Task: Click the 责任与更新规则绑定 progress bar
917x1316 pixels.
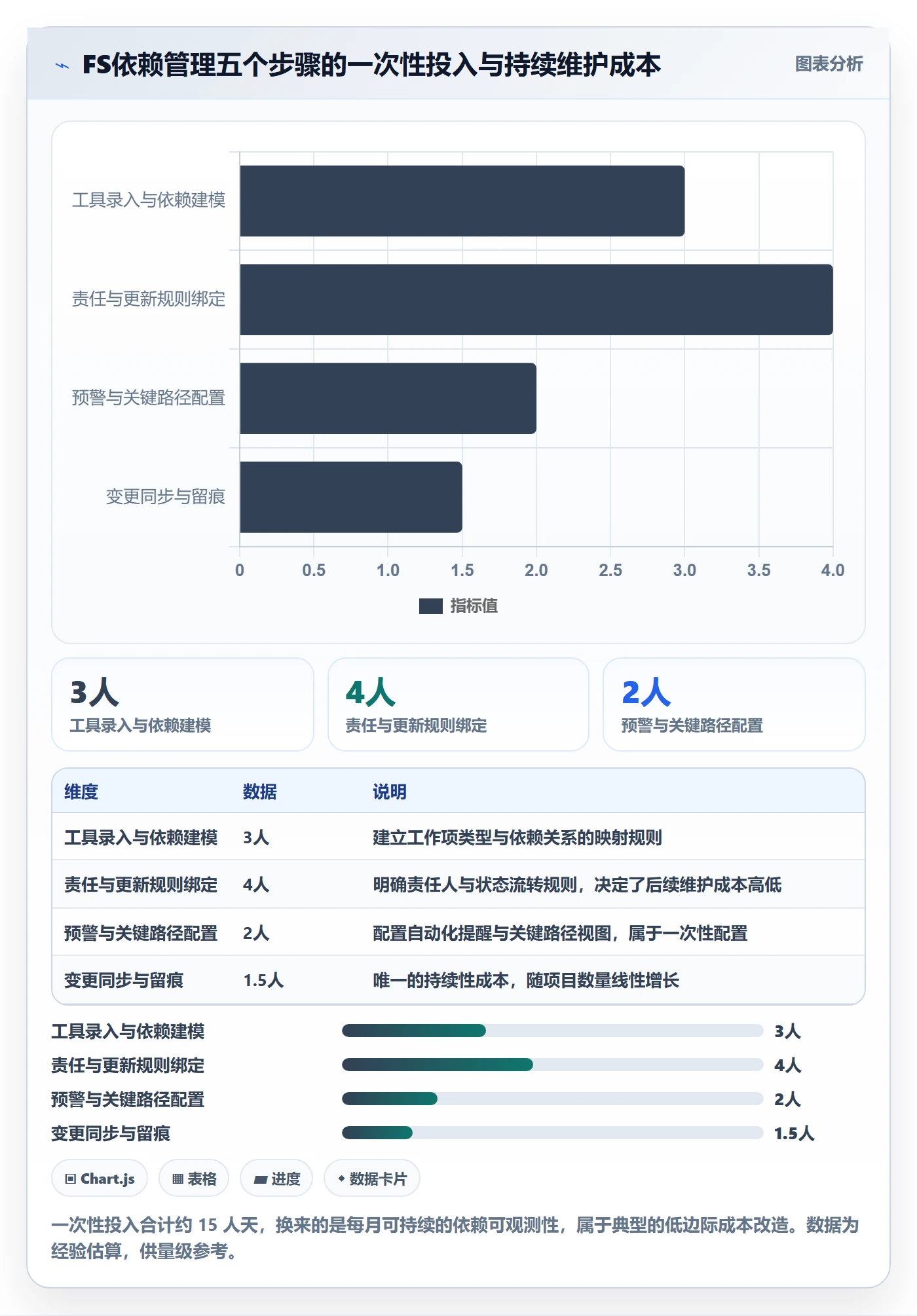Action: point(552,1065)
